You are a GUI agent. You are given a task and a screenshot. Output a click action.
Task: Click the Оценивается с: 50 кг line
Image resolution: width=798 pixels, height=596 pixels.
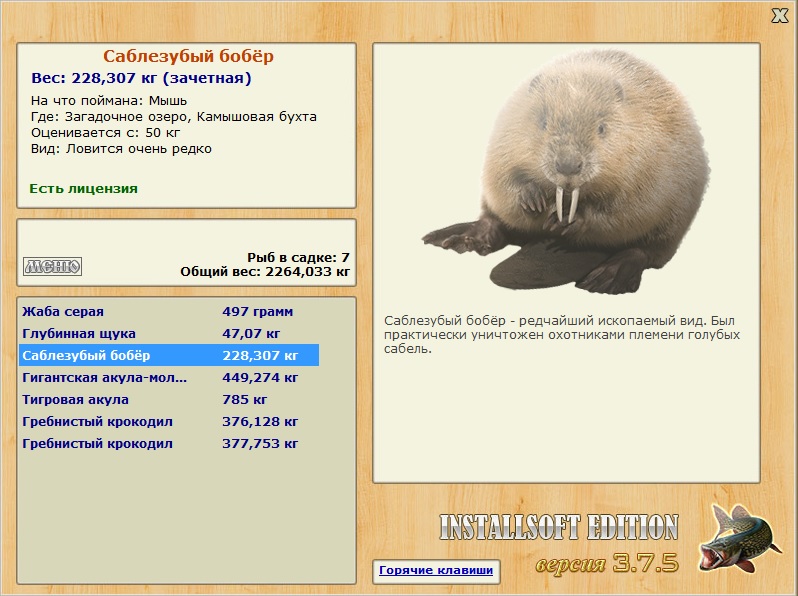(x=105, y=133)
